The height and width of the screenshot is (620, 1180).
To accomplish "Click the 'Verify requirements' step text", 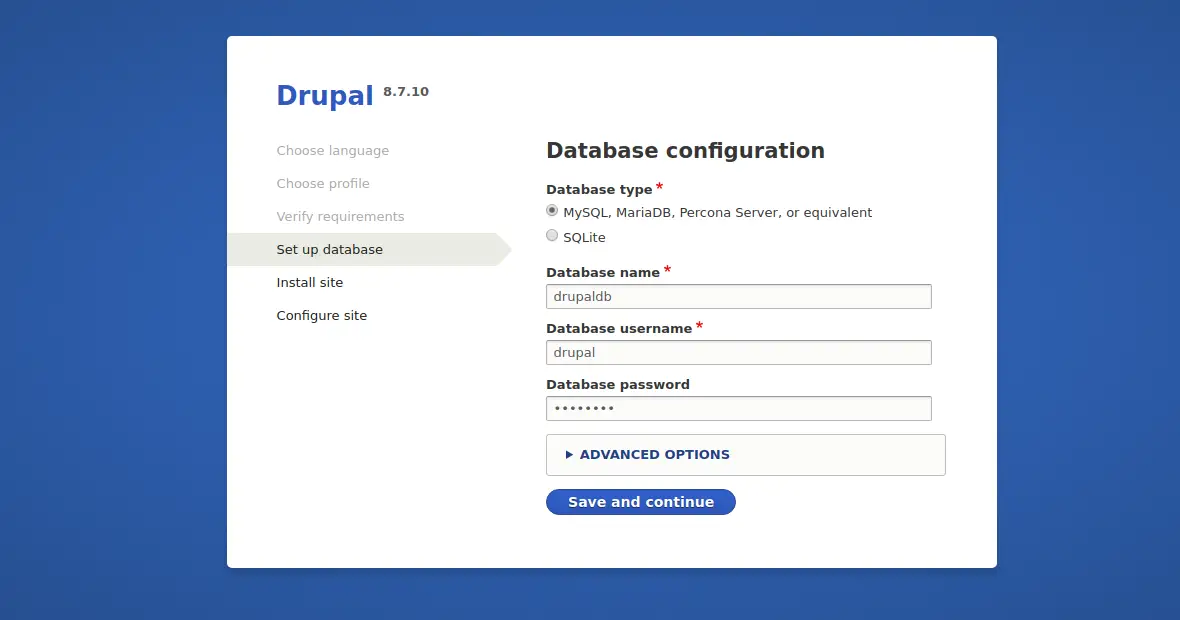I will [340, 217].
